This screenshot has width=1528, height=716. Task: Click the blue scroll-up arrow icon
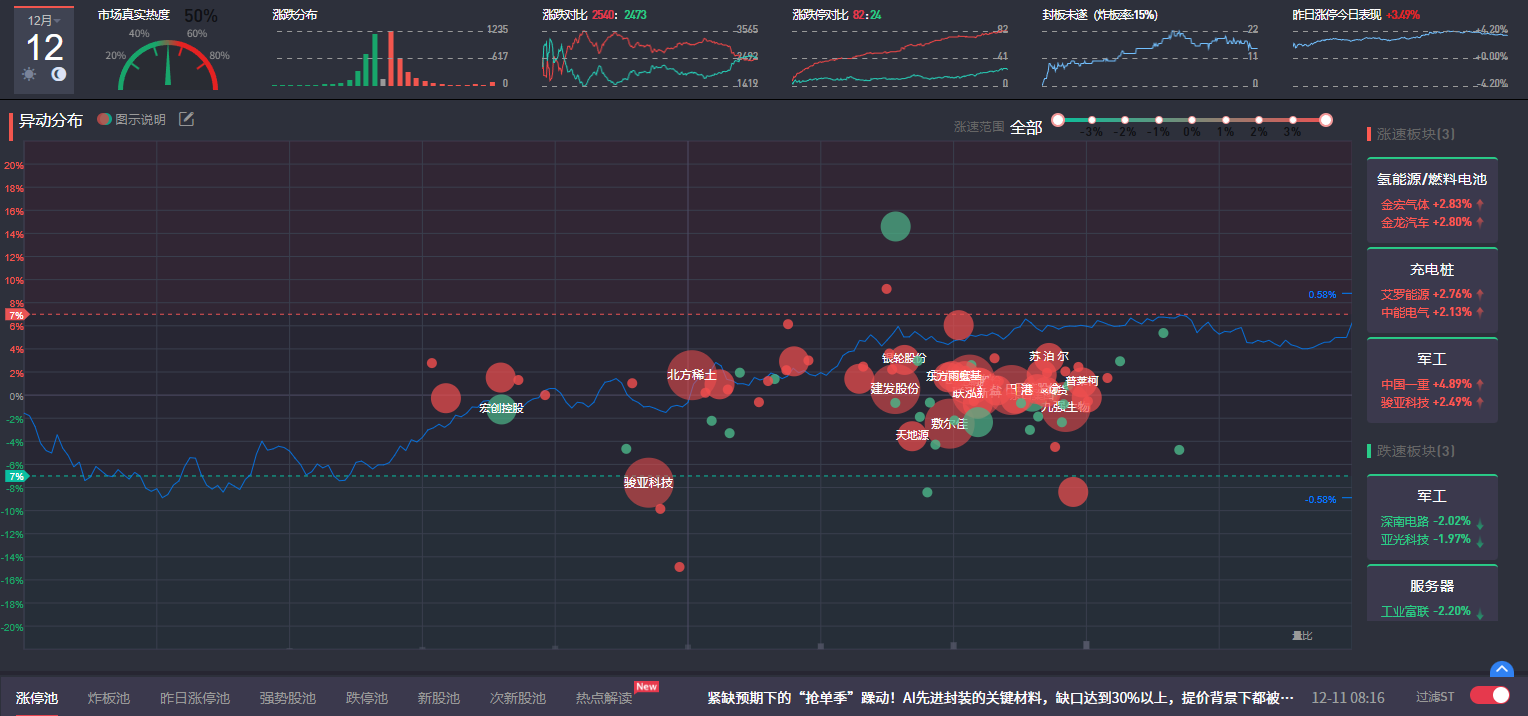pyautogui.click(x=1501, y=671)
